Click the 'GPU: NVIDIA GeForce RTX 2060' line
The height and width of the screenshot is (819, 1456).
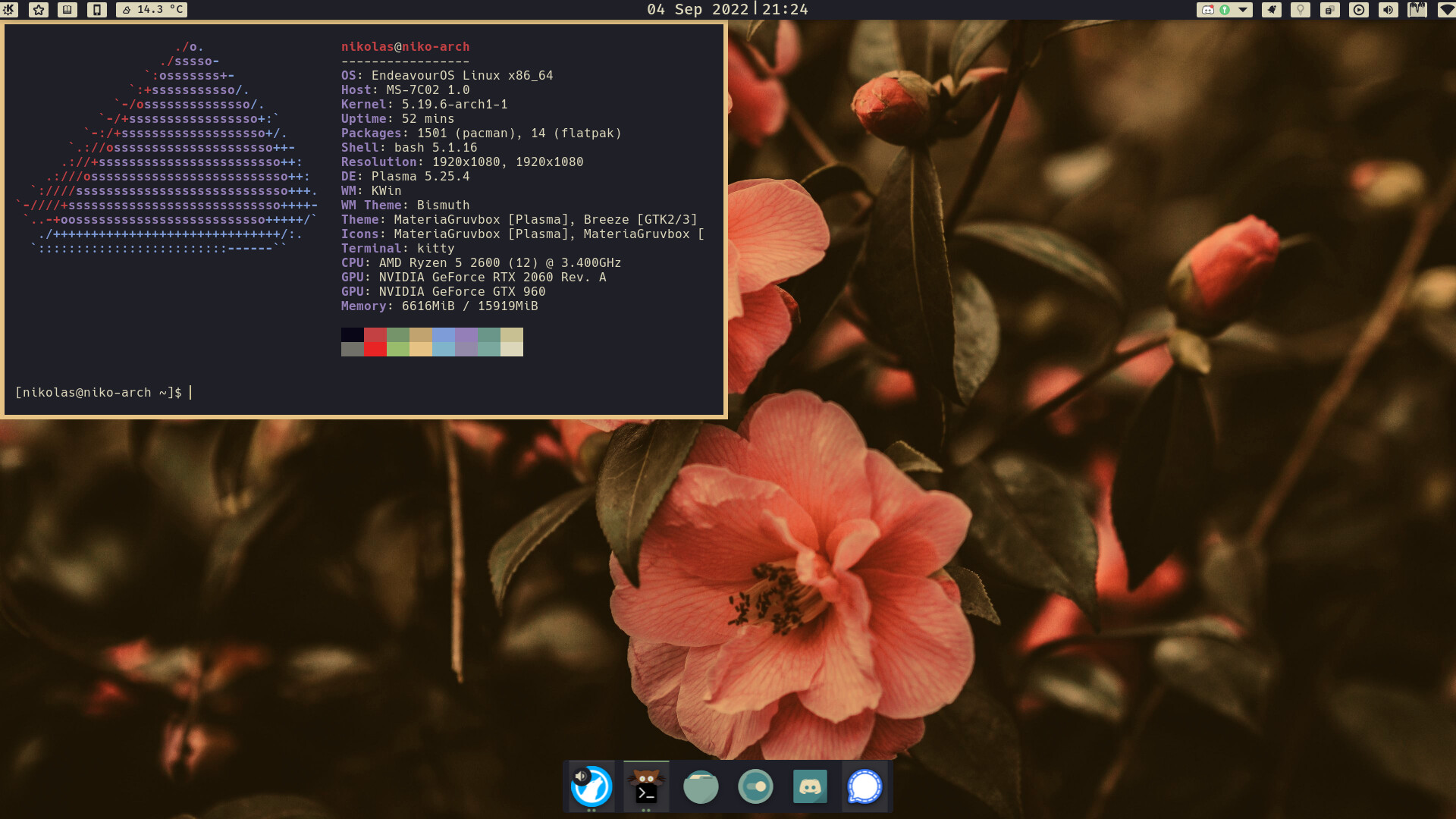point(473,278)
